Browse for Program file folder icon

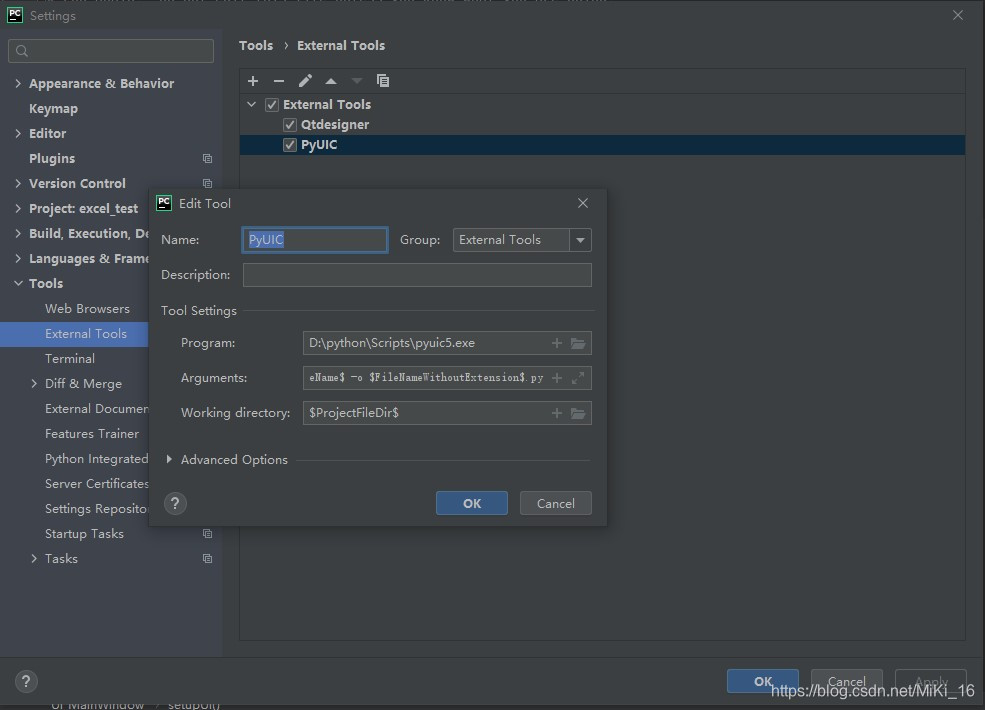578,343
